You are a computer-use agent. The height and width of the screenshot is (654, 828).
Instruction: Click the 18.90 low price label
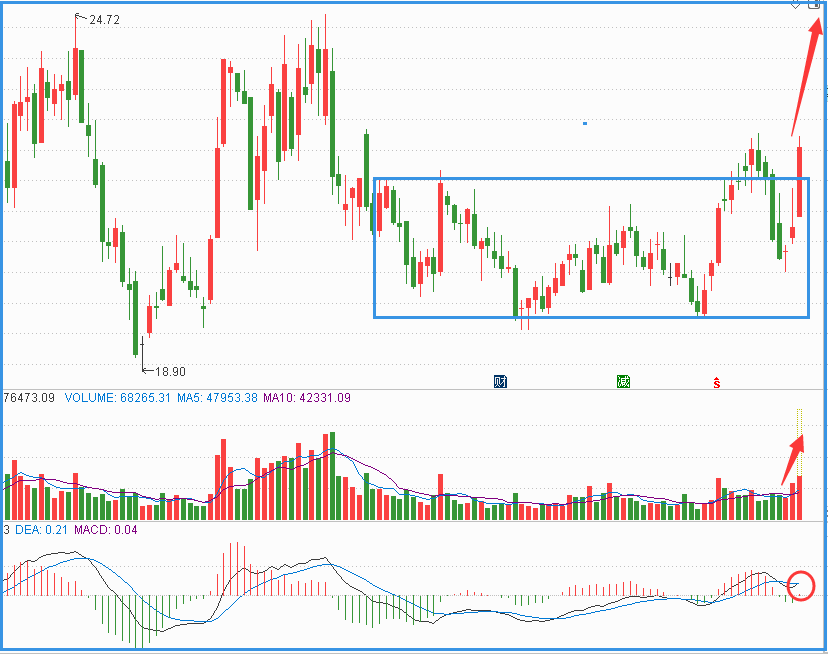(x=171, y=372)
